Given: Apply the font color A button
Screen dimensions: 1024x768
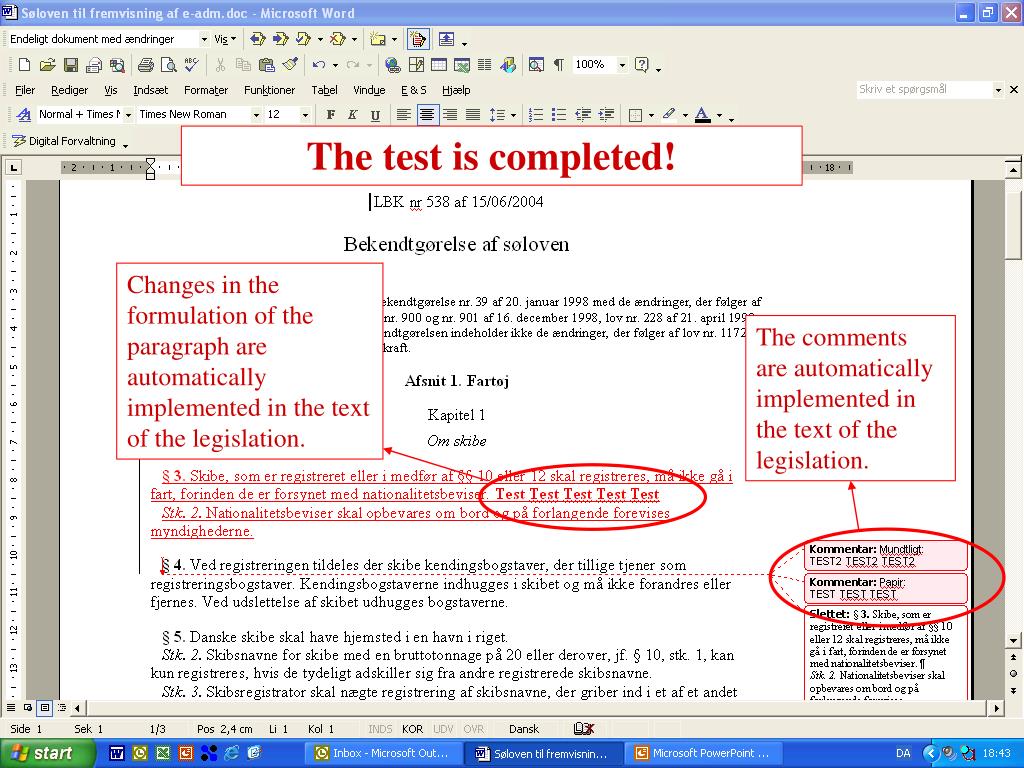Looking at the screenshot, I should pos(702,115).
